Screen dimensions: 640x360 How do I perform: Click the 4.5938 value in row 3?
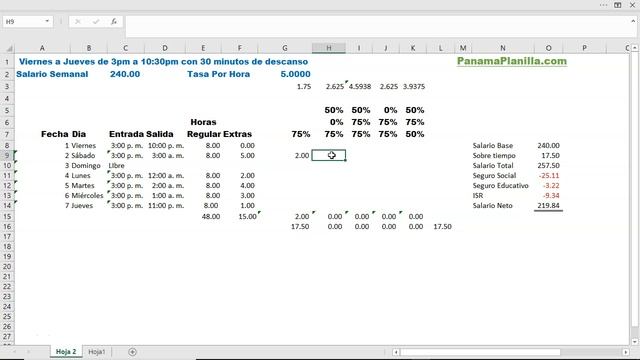click(x=360, y=87)
